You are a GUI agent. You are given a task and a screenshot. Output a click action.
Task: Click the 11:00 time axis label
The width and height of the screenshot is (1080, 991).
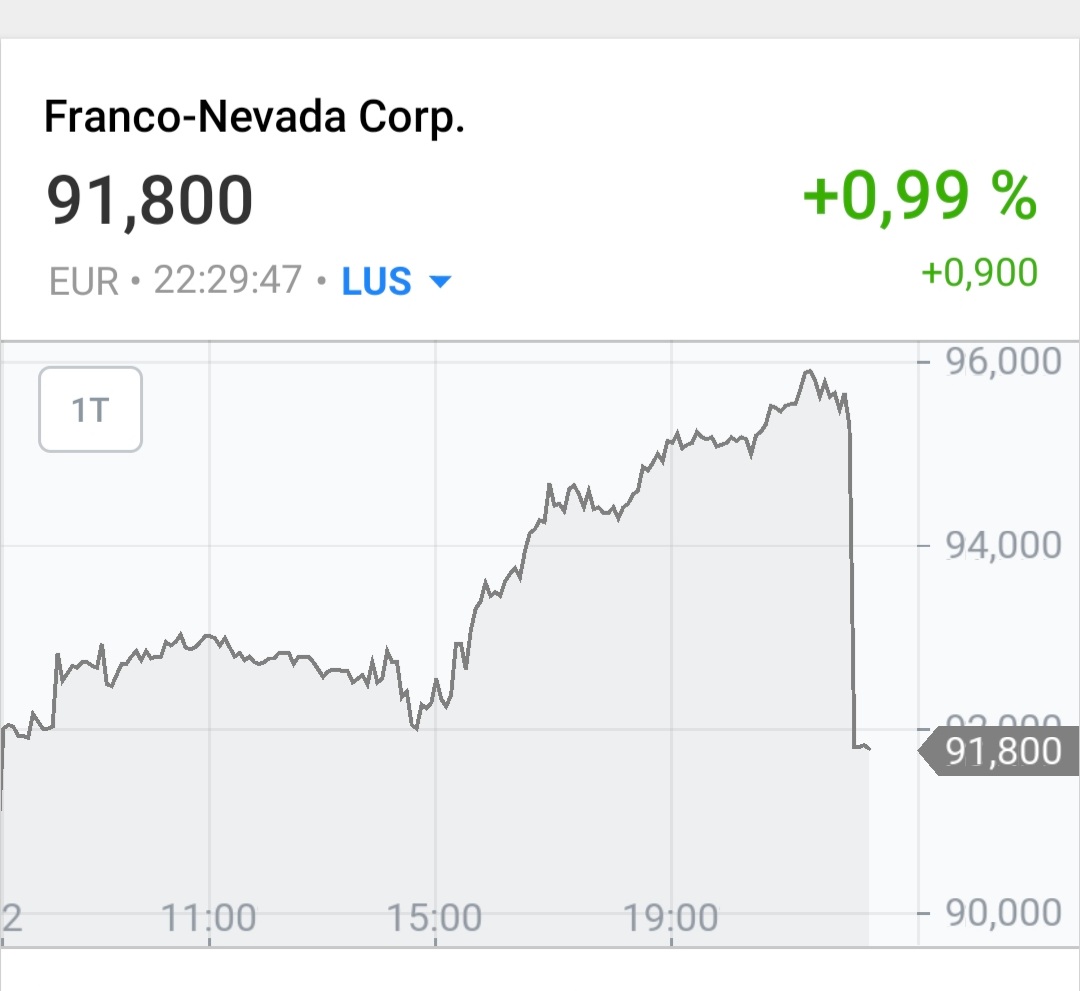click(211, 917)
